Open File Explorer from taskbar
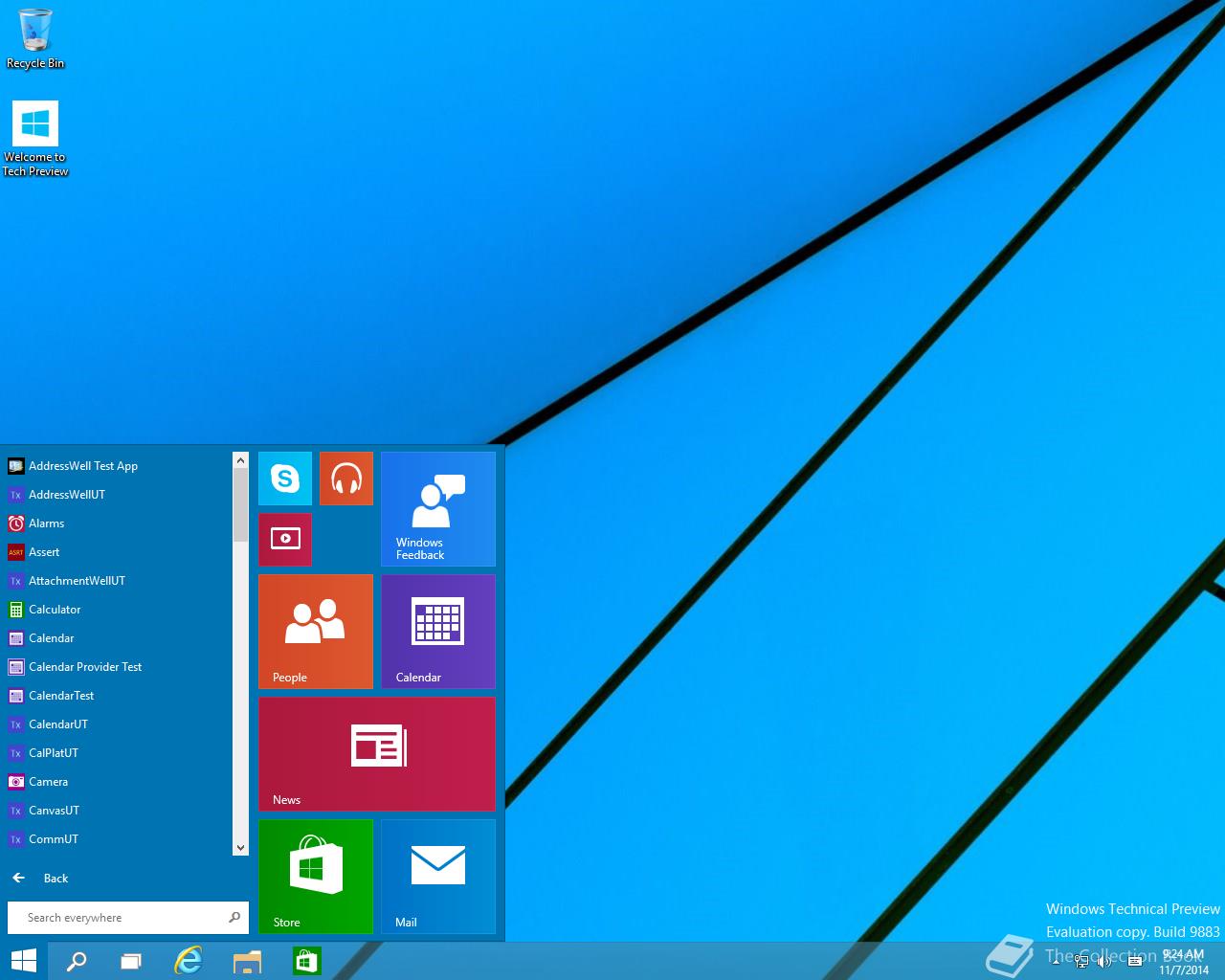This screenshot has height=980, width=1225. pos(247,961)
